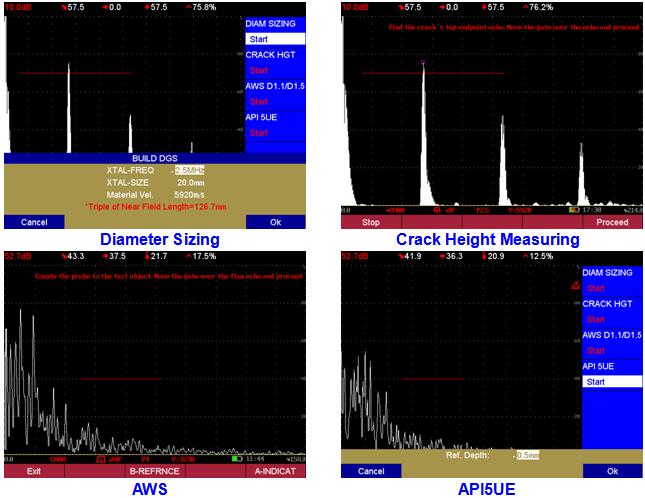Select Start under AWS D1.1/D1.5 in Diameter Sizing screen
The width and height of the screenshot is (645, 498).
[259, 102]
